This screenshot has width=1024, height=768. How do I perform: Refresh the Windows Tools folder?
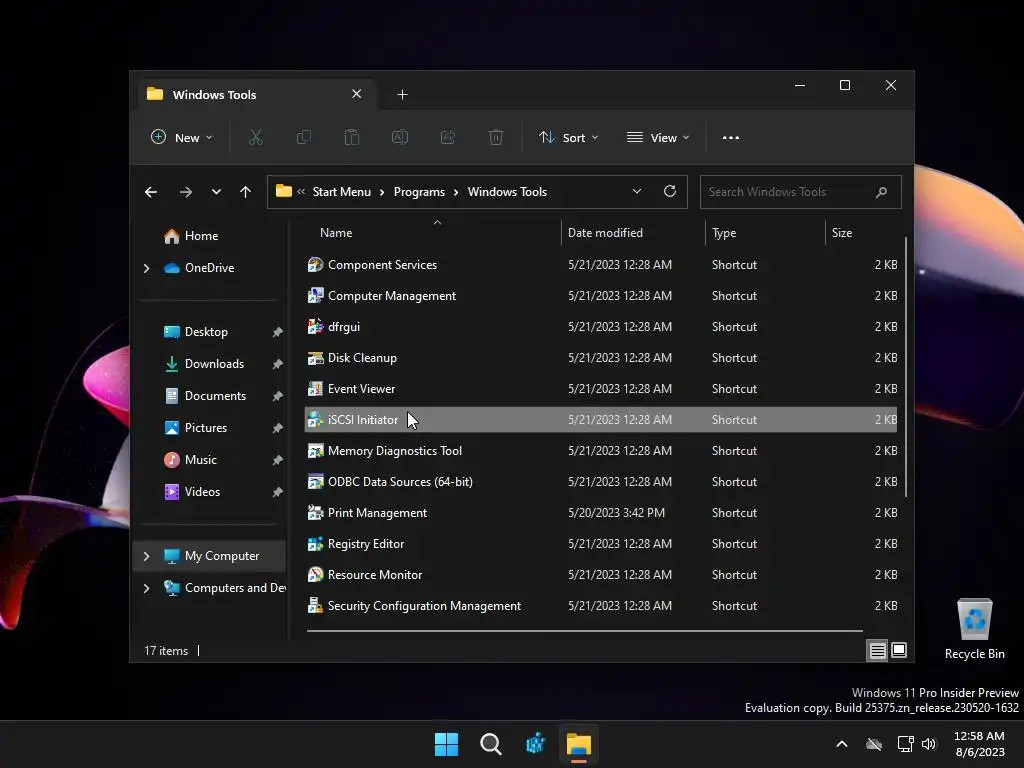(669, 191)
